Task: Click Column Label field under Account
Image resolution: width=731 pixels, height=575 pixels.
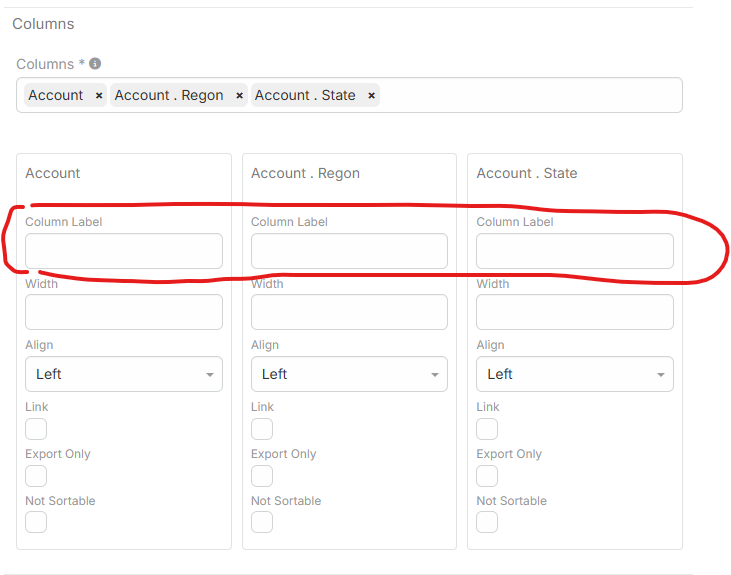Action: coord(123,251)
